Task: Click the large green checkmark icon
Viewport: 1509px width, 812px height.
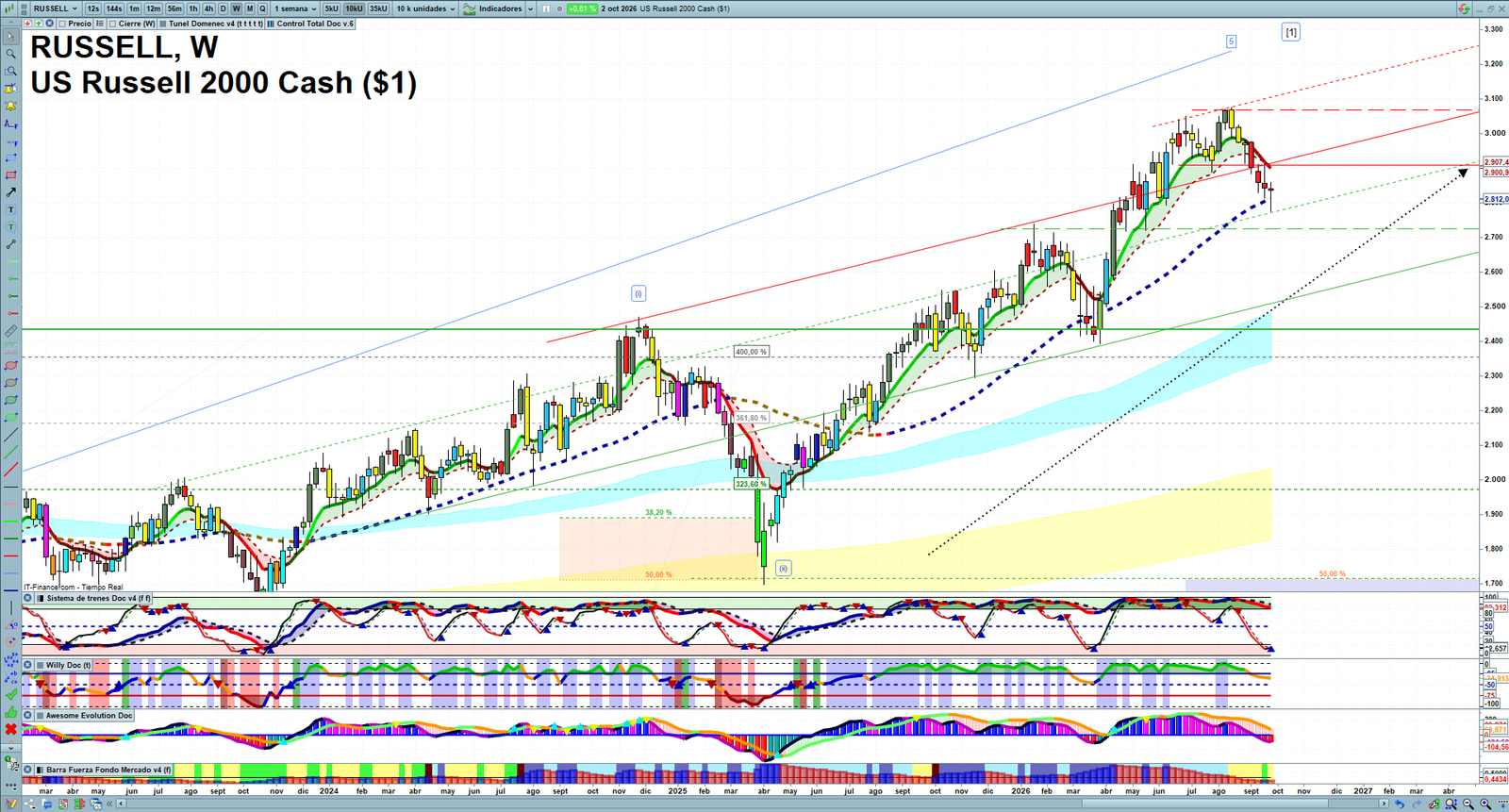Action: pyautogui.click(x=10, y=695)
